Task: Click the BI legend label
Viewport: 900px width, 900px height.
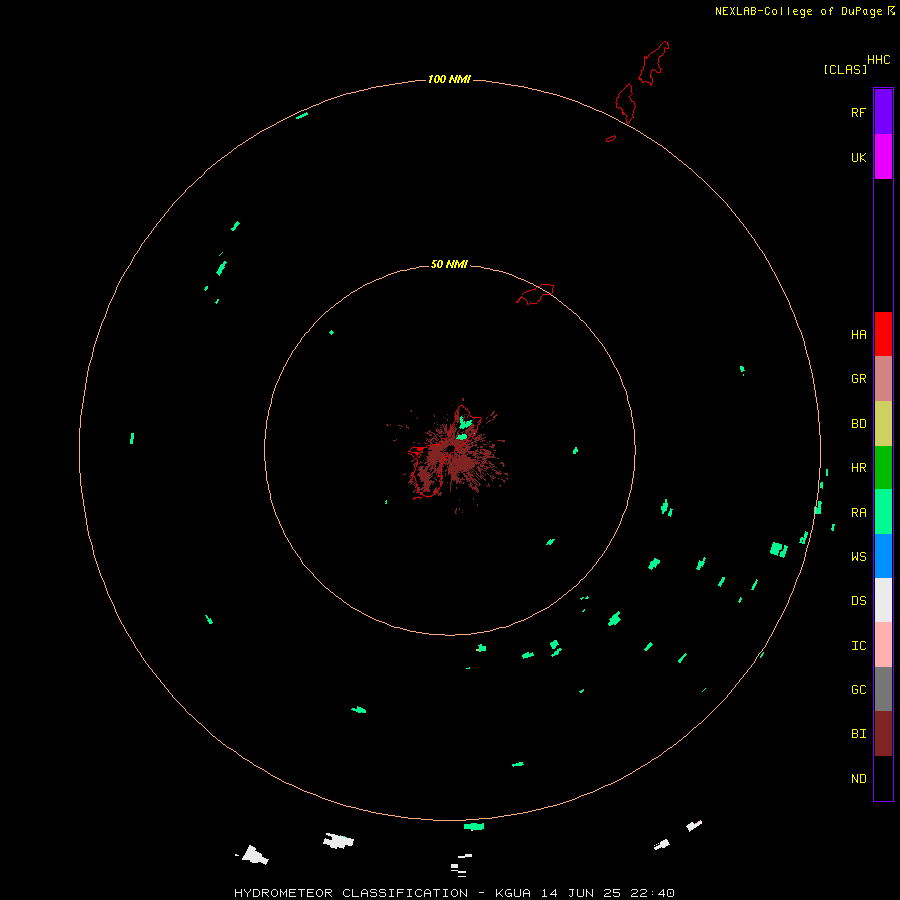Action: [x=858, y=734]
